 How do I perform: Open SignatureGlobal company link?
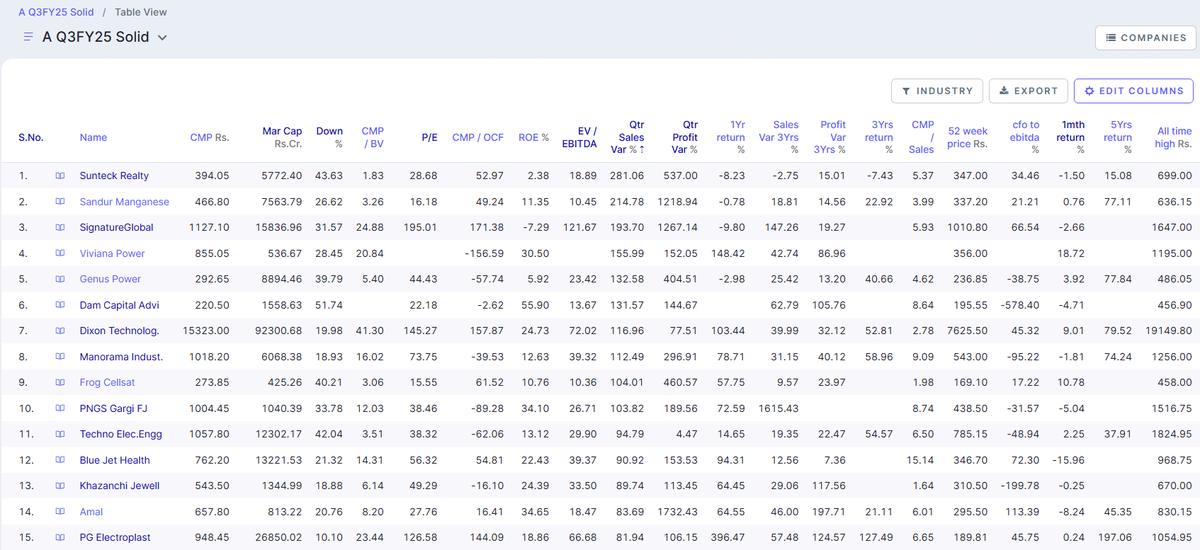tap(117, 228)
